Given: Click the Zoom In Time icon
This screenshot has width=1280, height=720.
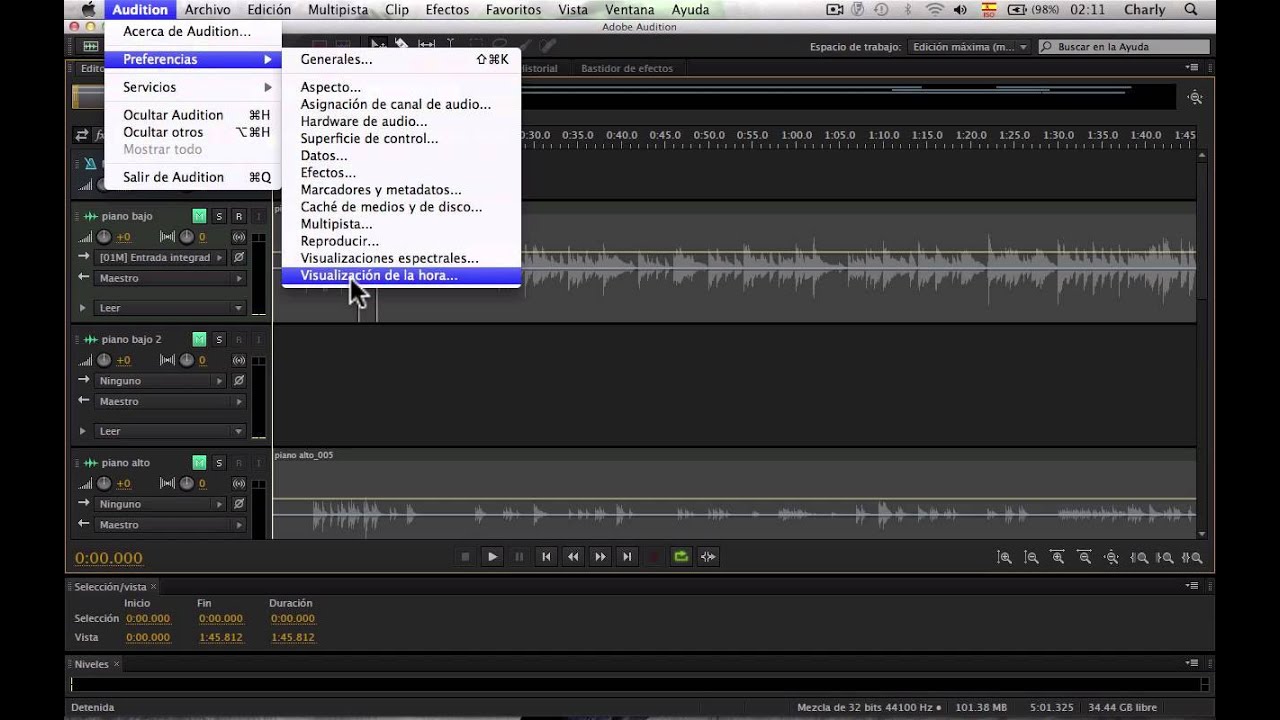Looking at the screenshot, I should tap(1057, 558).
